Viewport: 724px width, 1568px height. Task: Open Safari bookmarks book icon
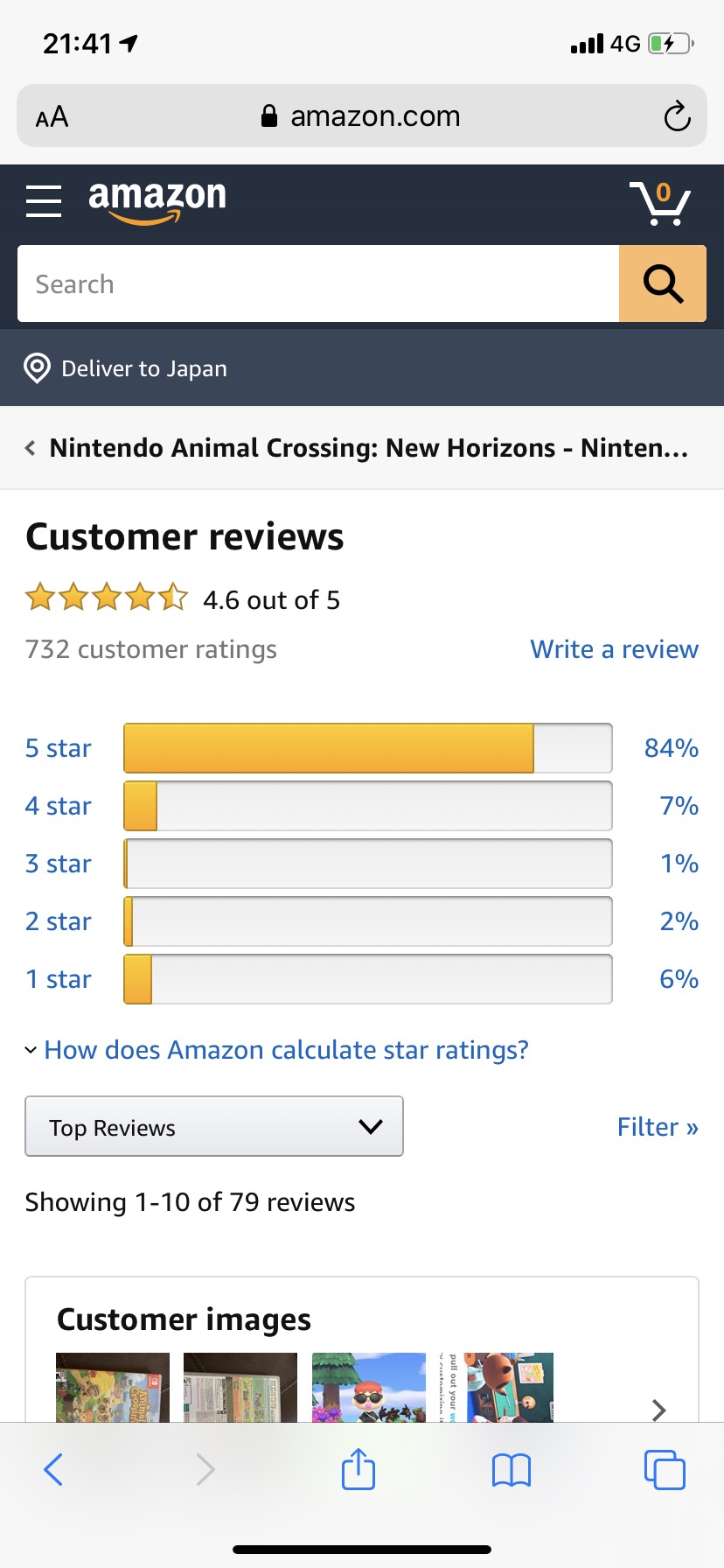click(x=512, y=1470)
